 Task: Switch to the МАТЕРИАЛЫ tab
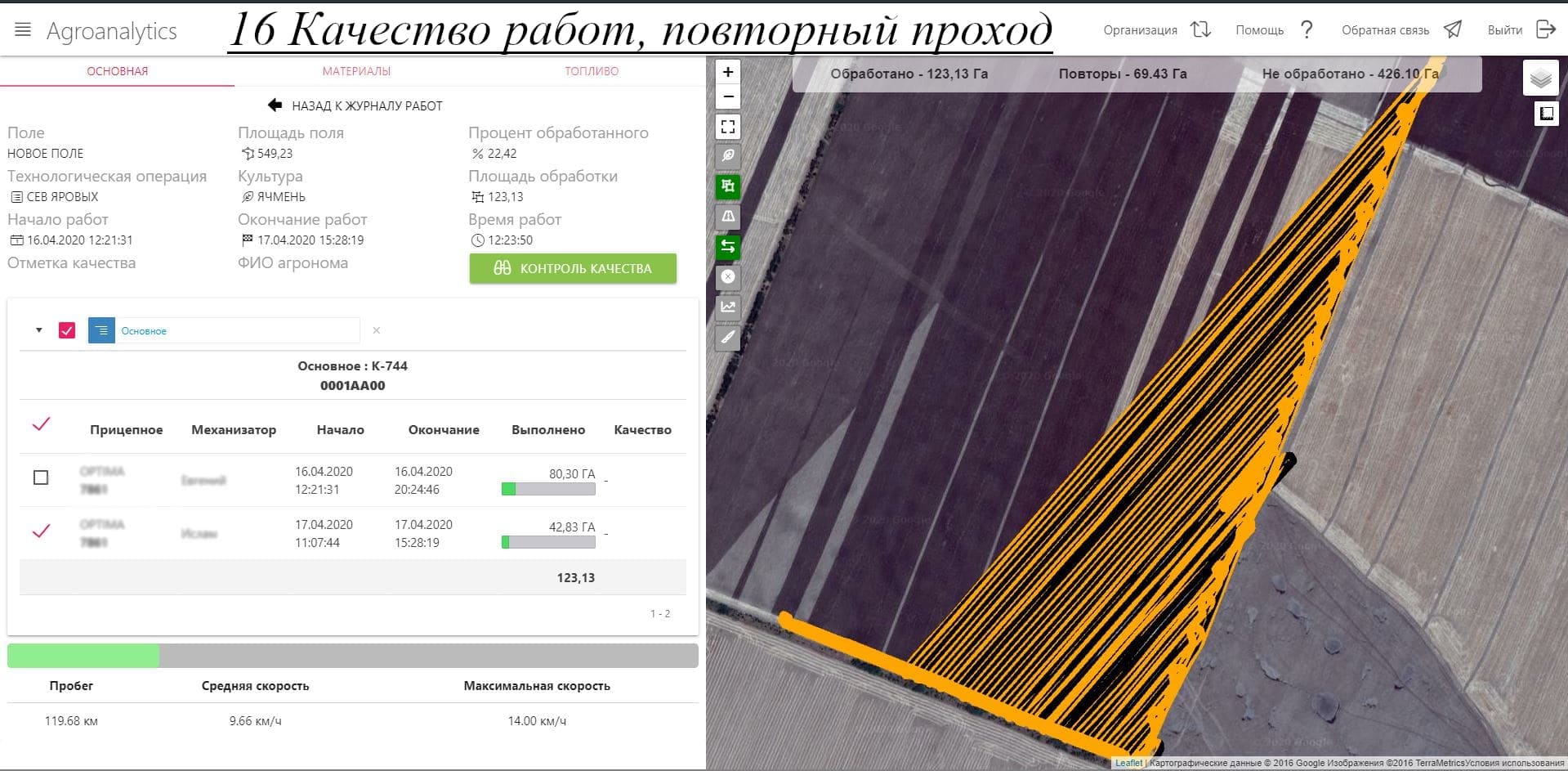(x=356, y=71)
